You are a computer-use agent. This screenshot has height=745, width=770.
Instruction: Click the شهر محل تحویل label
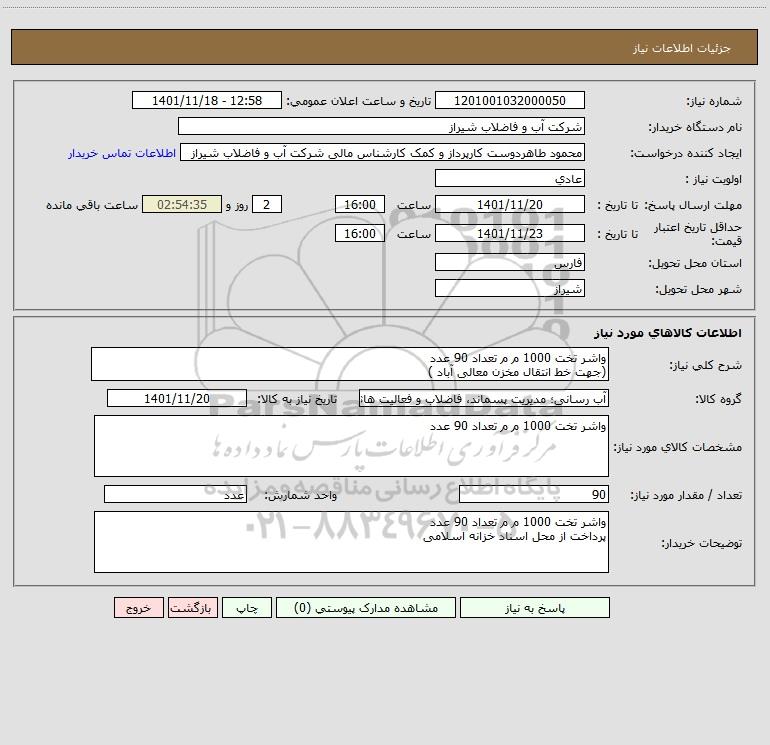tap(698, 289)
